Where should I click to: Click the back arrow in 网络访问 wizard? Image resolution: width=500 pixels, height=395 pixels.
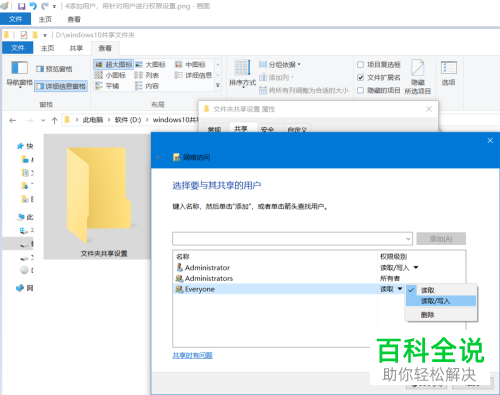pyautogui.click(x=159, y=157)
